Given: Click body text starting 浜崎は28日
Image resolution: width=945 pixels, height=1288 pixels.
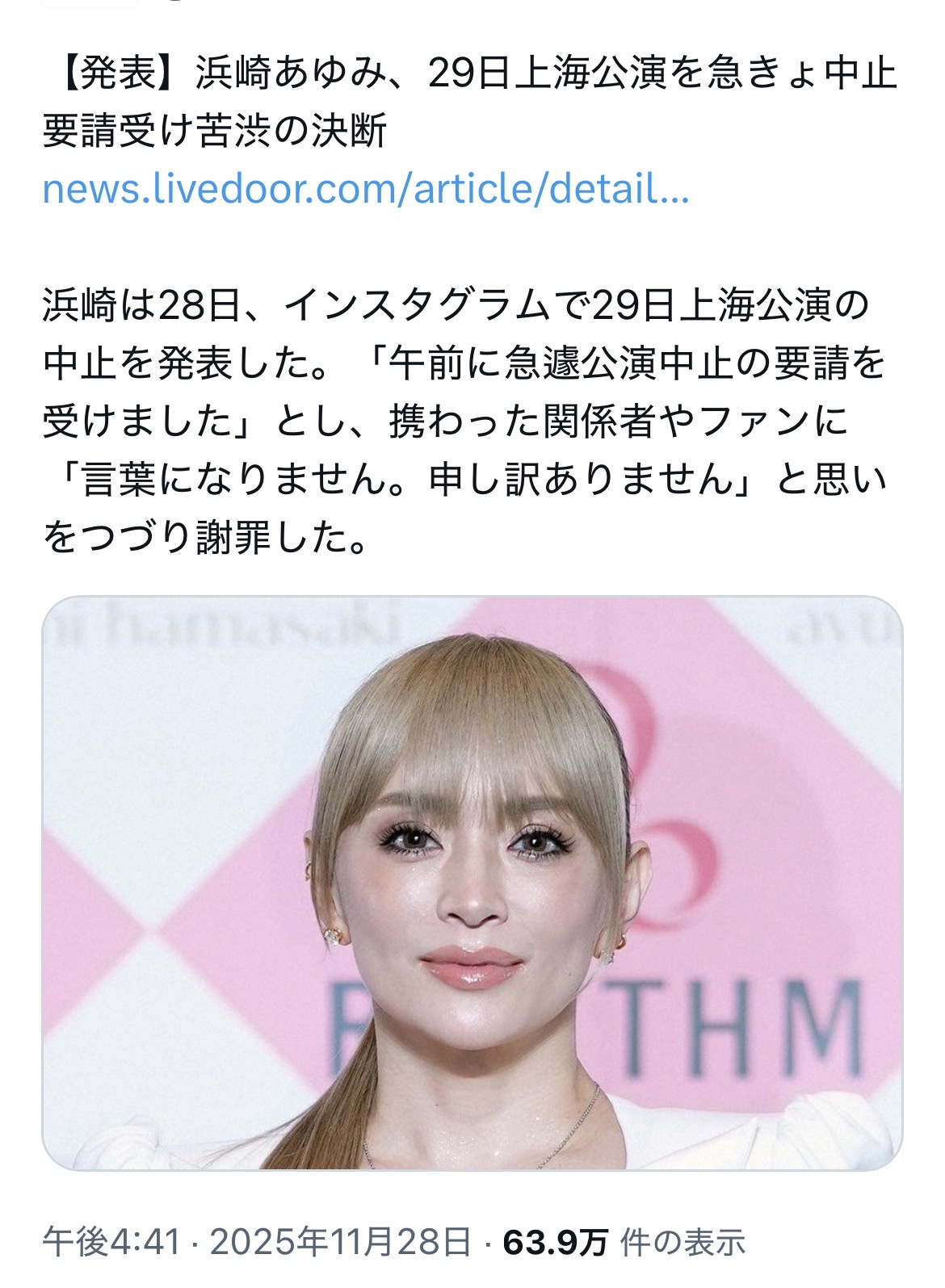Looking at the screenshot, I should (456, 306).
